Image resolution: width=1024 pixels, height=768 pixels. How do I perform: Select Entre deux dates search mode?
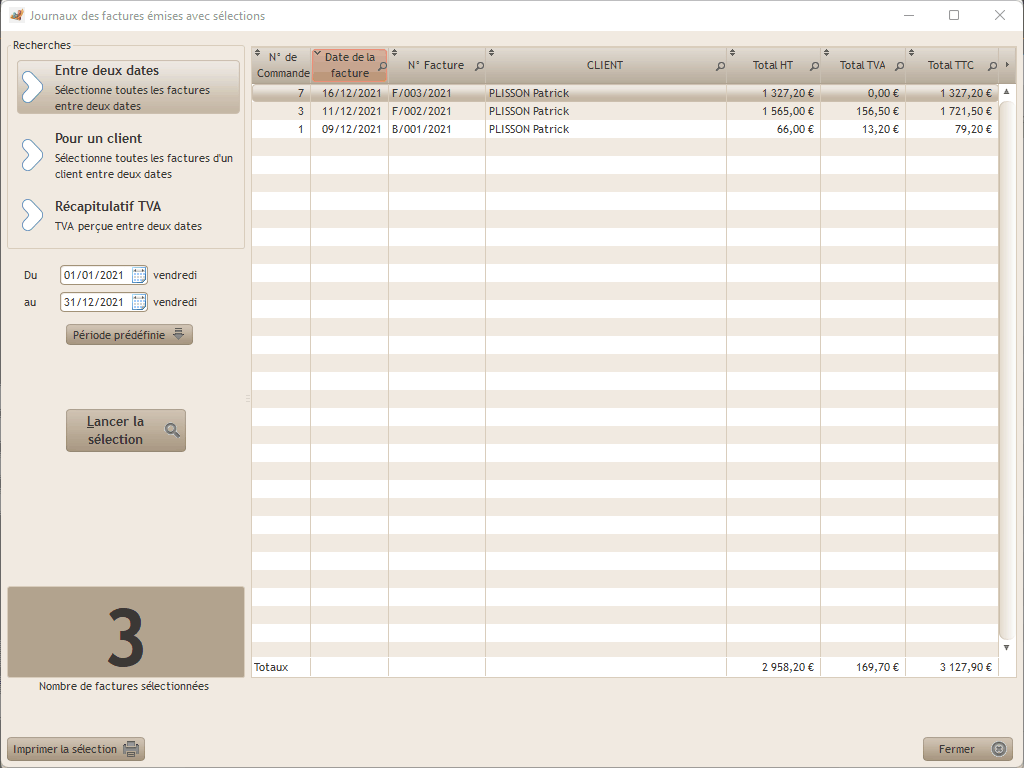click(x=129, y=88)
